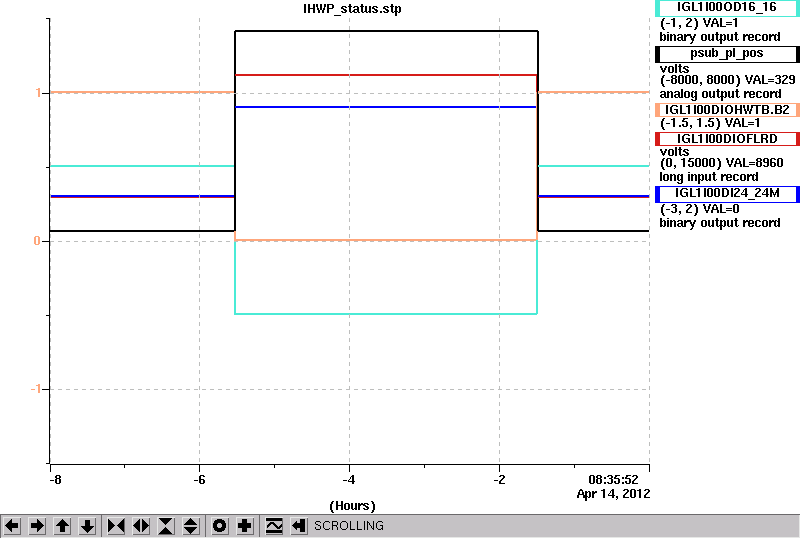Click the (-1.5, 1.5) VAL=1 range text

pyautogui.click(x=710, y=123)
